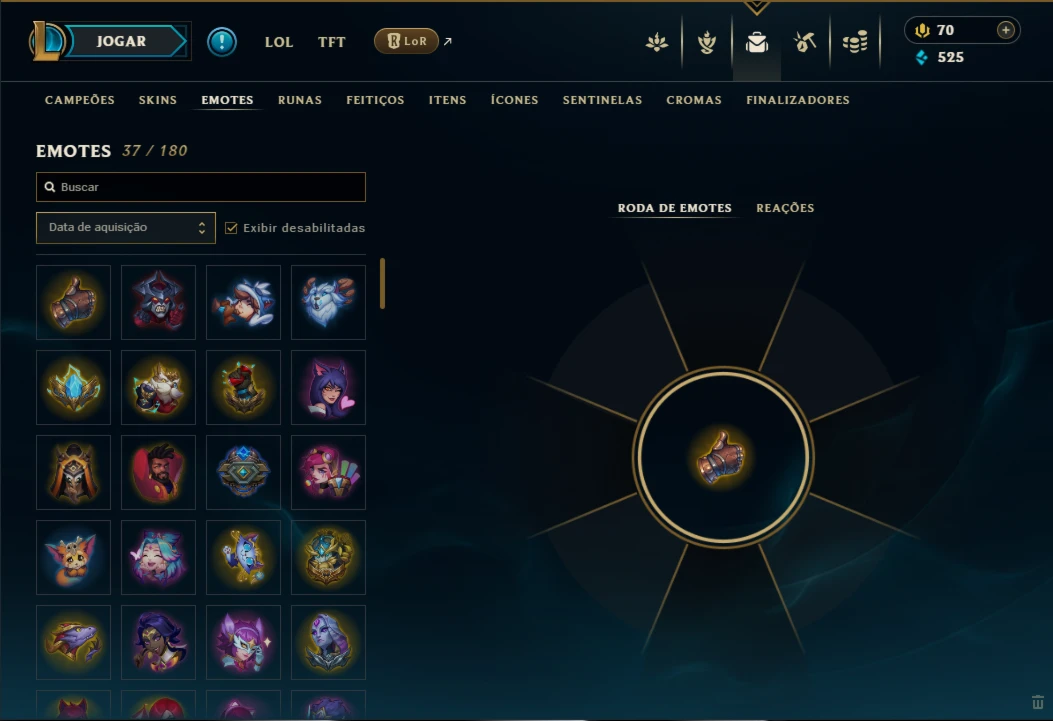Open the Finalizadores tab
The image size is (1053, 721).
point(798,100)
